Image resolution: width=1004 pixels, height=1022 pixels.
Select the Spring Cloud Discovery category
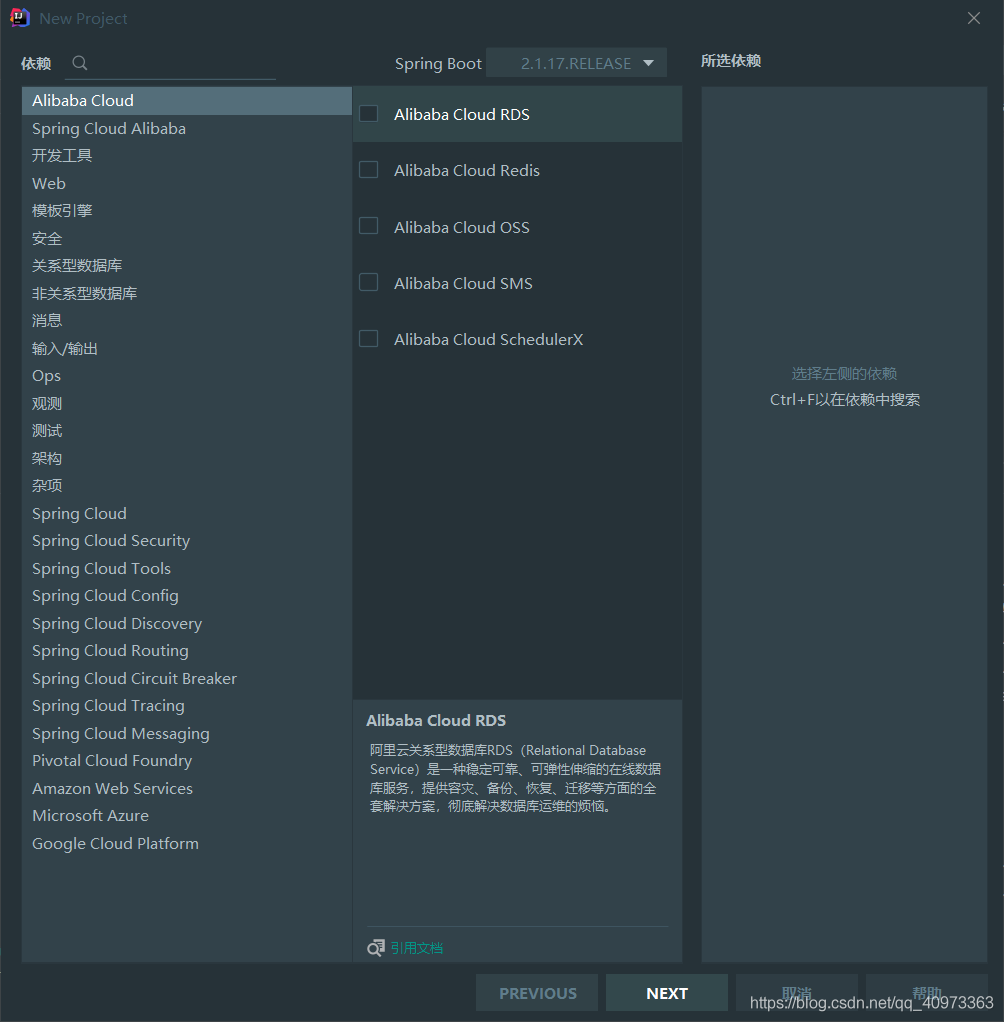coord(117,623)
